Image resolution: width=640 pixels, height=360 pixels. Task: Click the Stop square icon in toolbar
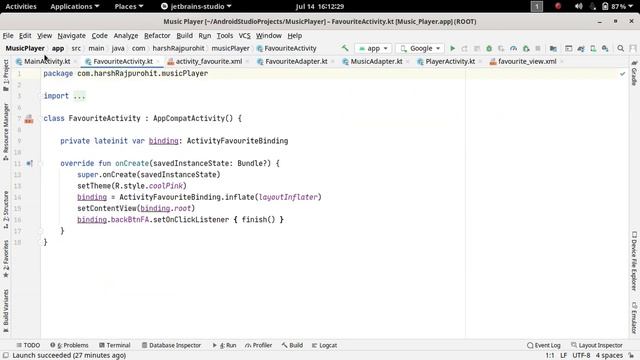[538, 48]
